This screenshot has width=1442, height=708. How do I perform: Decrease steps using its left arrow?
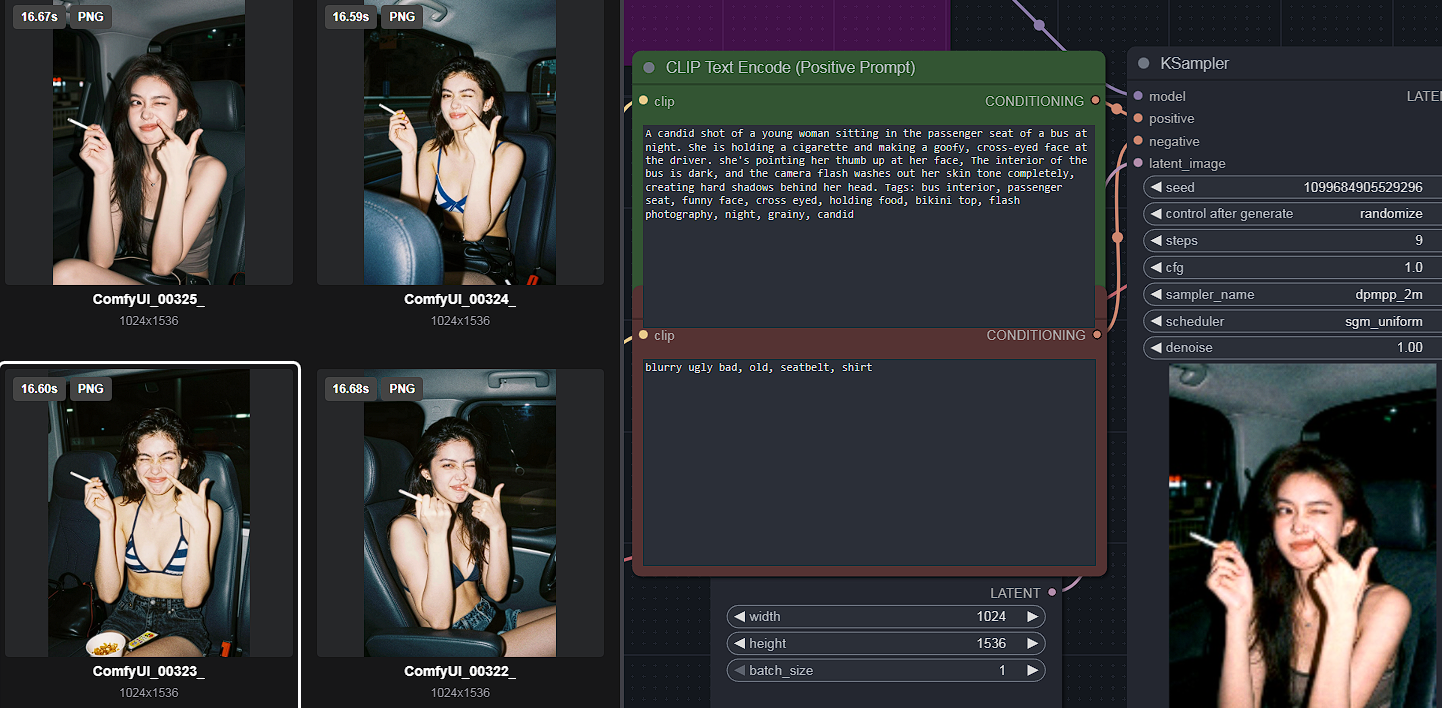click(x=1156, y=240)
